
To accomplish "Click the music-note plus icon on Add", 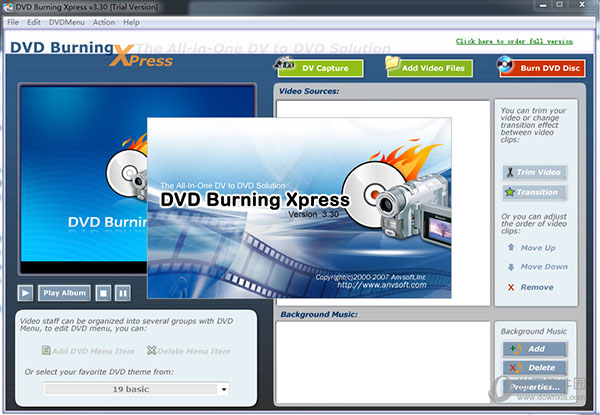I will 515,348.
